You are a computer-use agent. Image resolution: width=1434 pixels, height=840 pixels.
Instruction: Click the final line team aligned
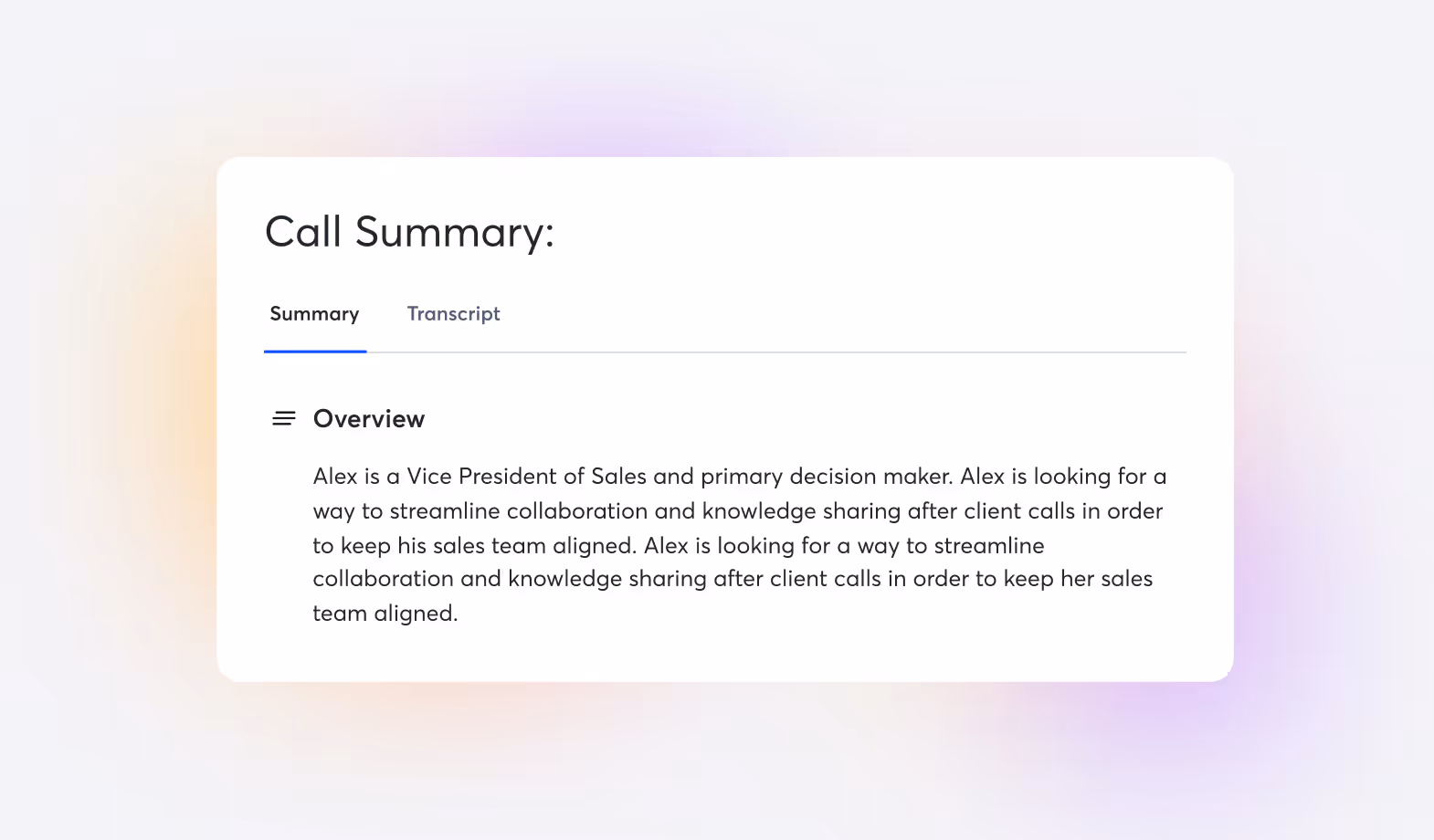click(385, 614)
